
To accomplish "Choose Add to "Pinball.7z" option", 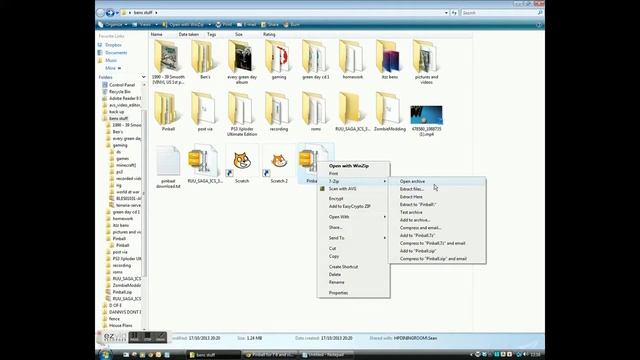I will pyautogui.click(x=437, y=236).
